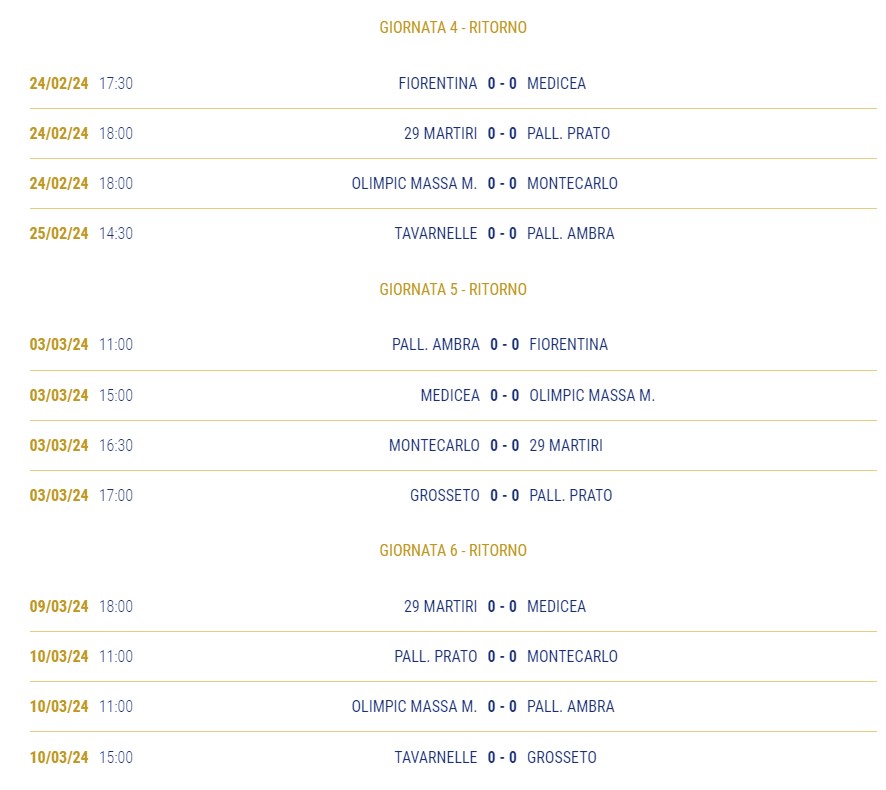
Task: Select Medicea in the 03/03 15:00 match
Action: [450, 396]
